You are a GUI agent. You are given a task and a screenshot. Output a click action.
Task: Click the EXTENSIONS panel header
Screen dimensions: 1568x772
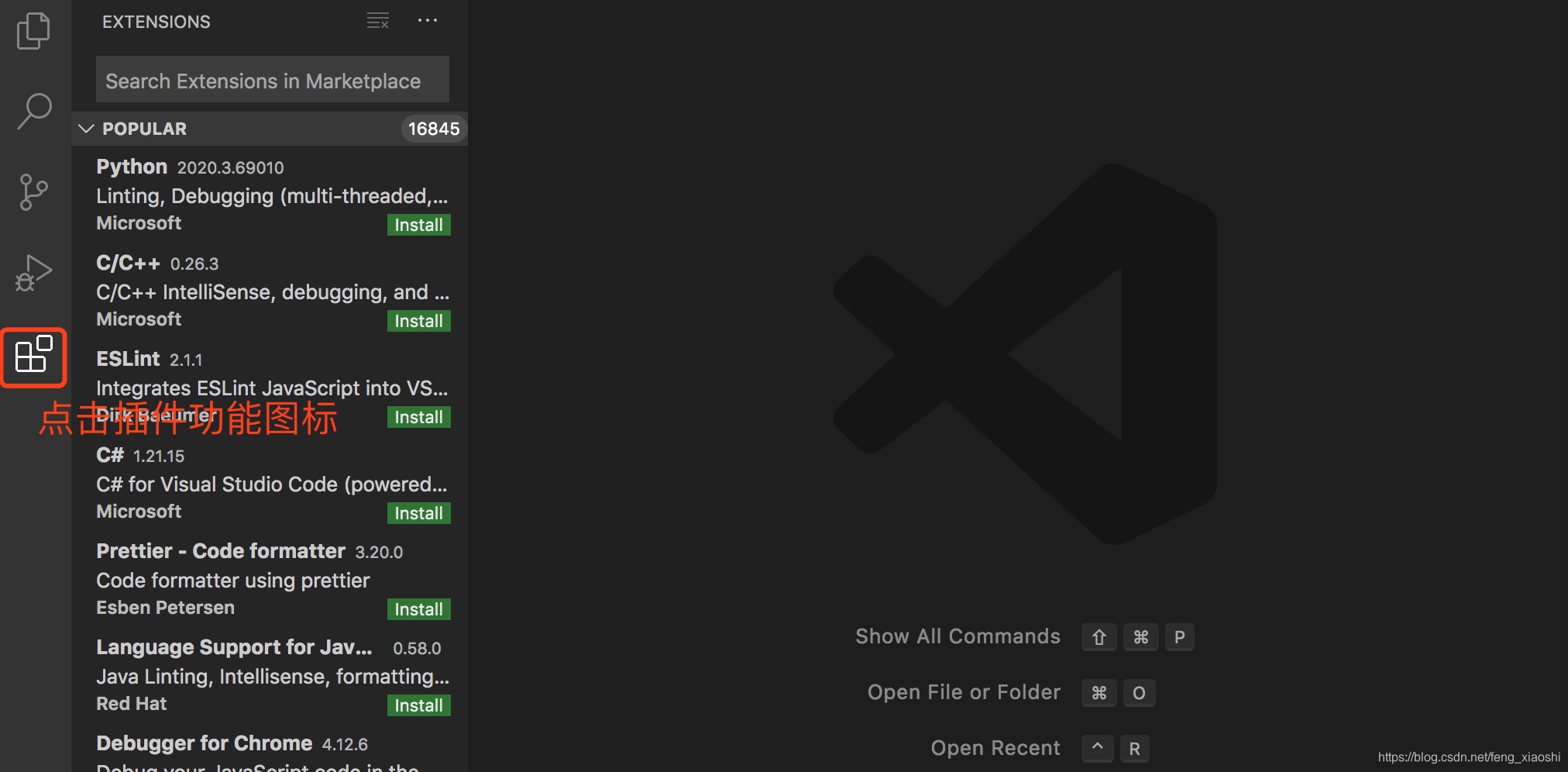coord(156,22)
